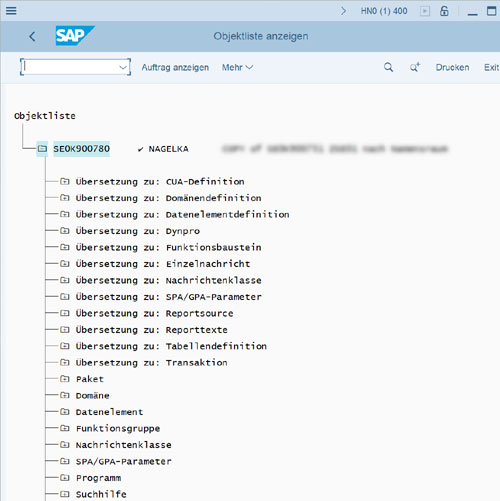Select the Paket tree entry
The image size is (500, 501).
[x=90, y=379]
